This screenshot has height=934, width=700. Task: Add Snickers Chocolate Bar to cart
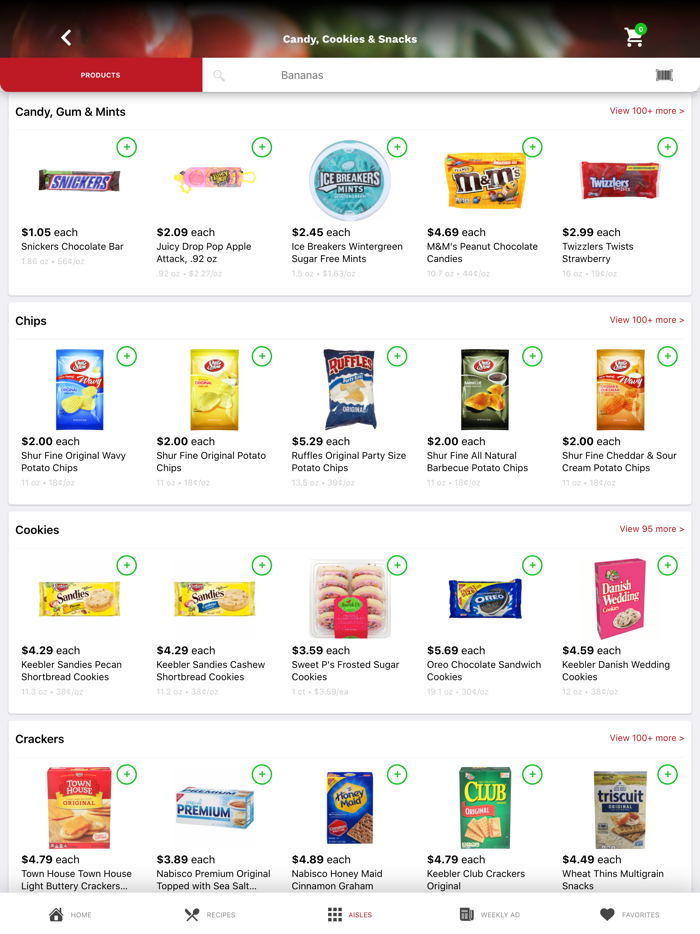126,147
